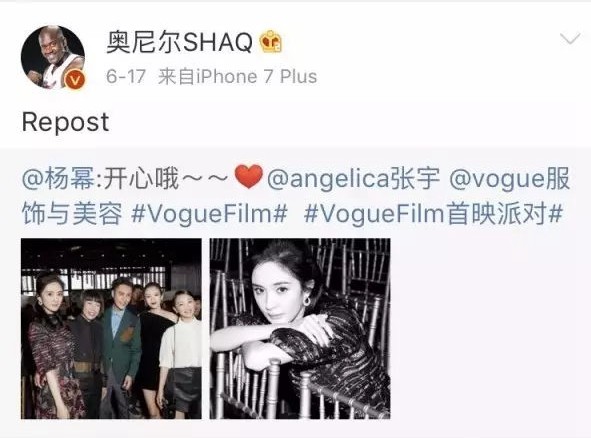Tap the 来自iPhone 7 Plus source text
The image size is (591, 438).
pyautogui.click(x=237, y=77)
